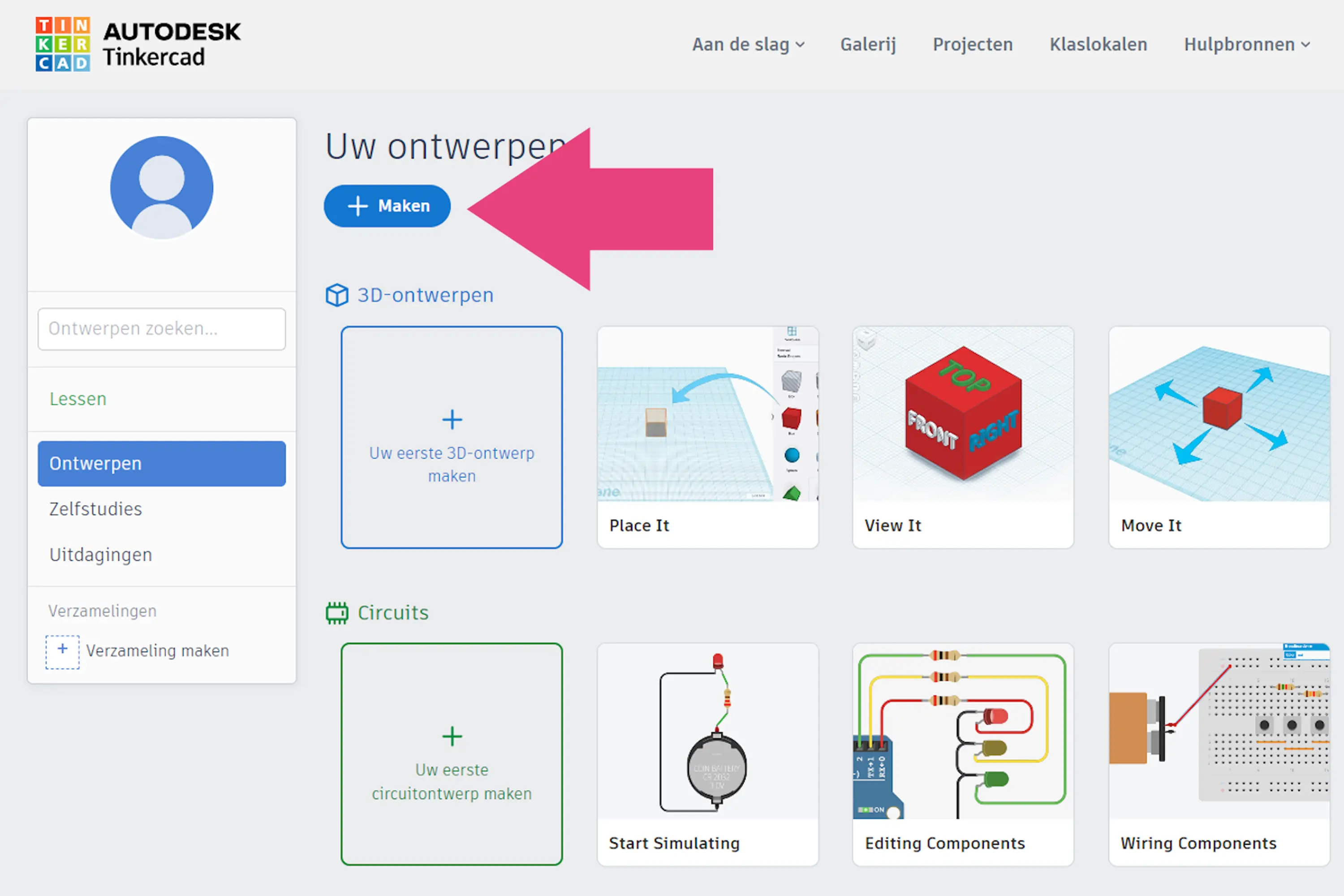
Task: Click the 3D-ontwerpen cube icon
Action: point(336,295)
